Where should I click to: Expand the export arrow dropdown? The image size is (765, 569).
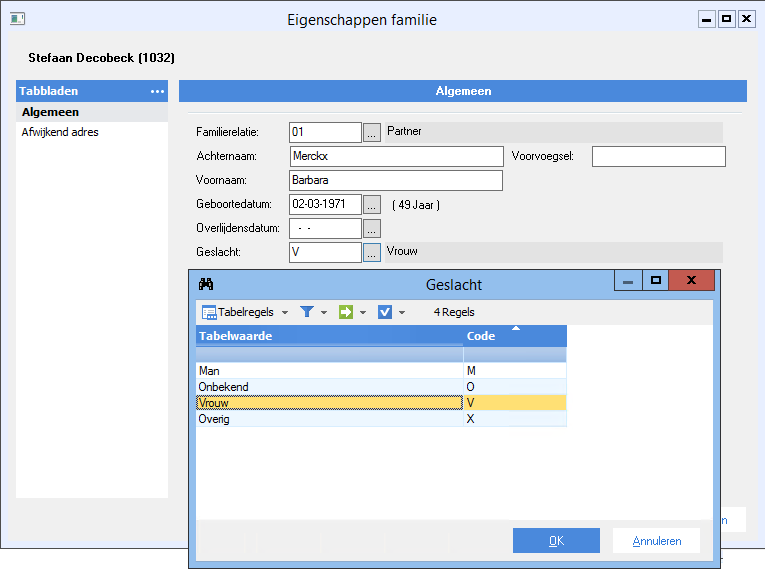click(x=363, y=312)
